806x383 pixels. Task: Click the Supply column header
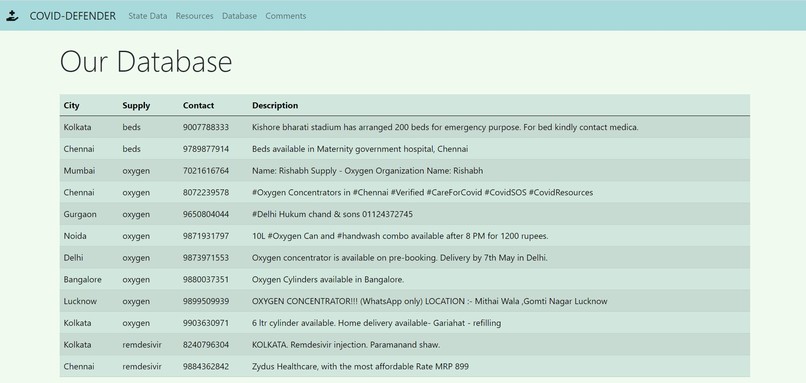136,105
